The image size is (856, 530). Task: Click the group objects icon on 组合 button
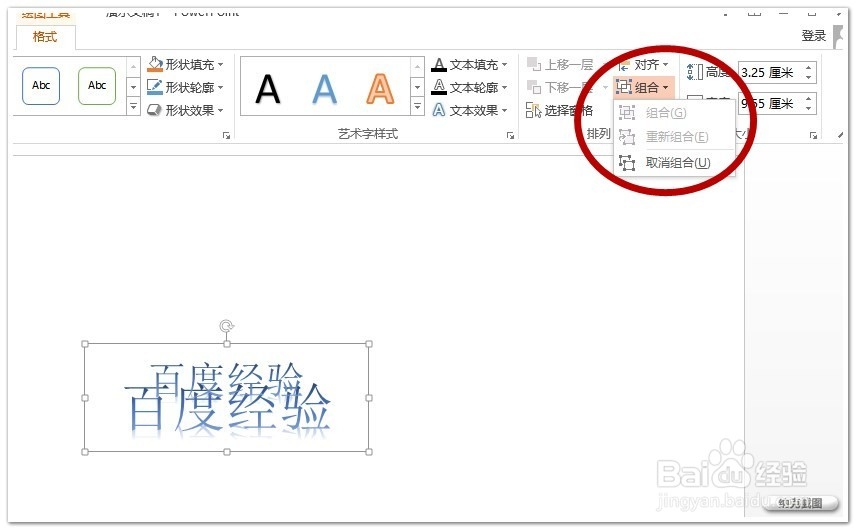624,87
